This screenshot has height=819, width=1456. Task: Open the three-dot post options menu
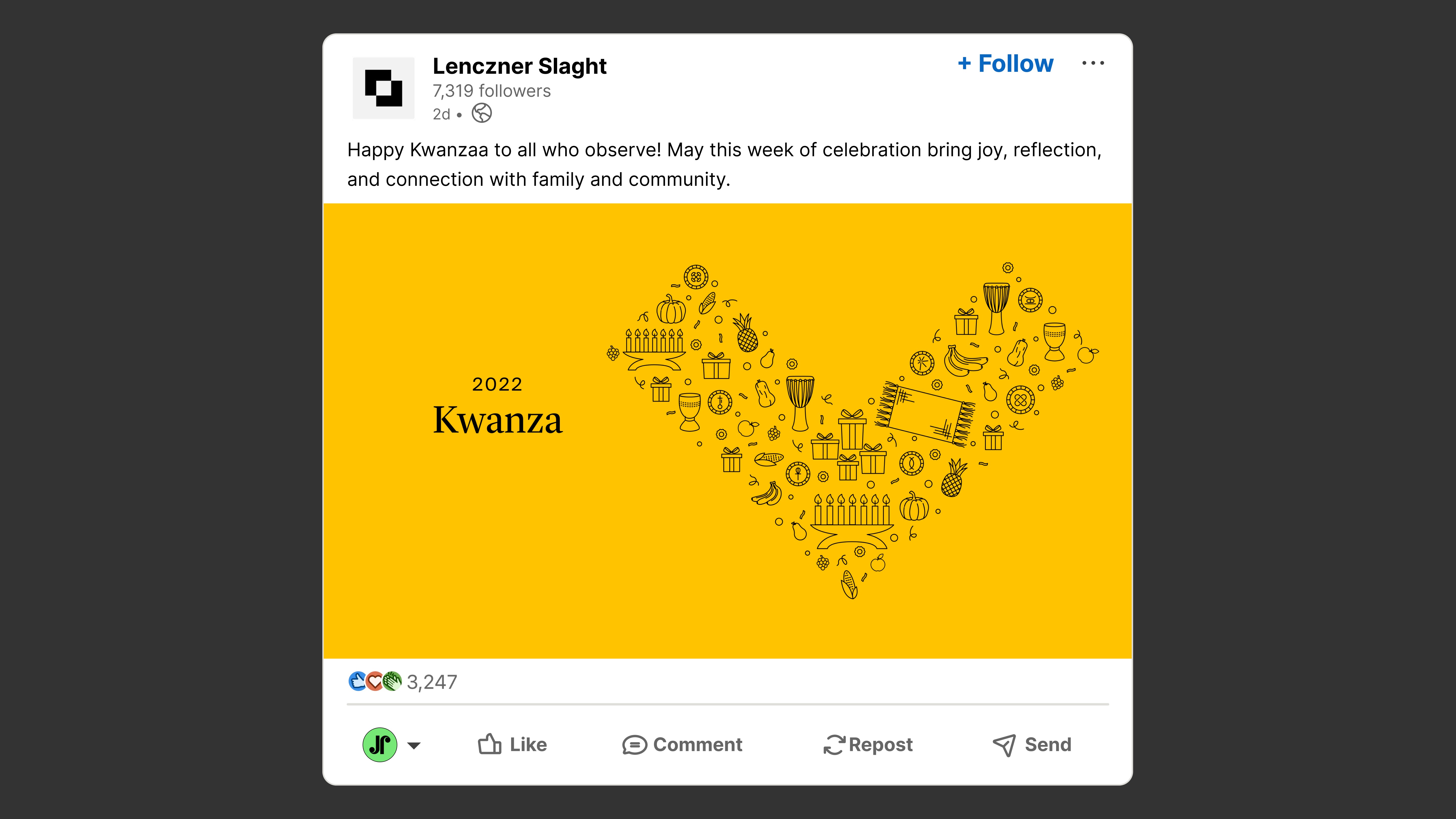point(1093,63)
